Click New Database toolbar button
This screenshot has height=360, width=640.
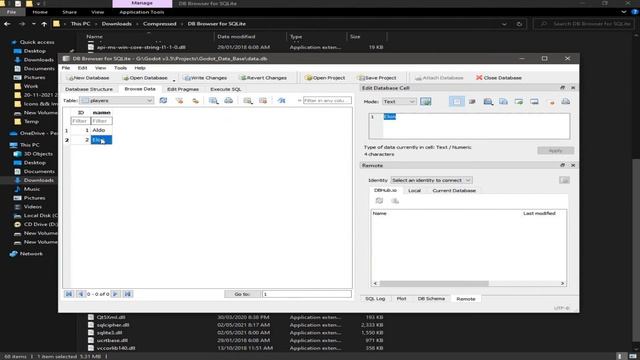88,78
